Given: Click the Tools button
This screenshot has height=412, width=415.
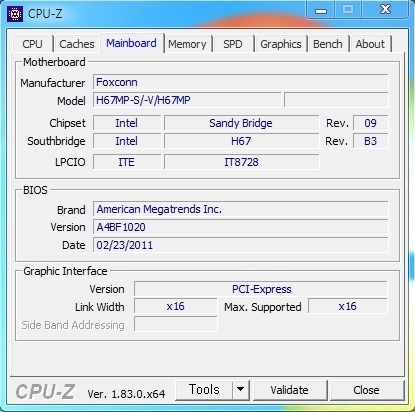Looking at the screenshot, I should [204, 390].
